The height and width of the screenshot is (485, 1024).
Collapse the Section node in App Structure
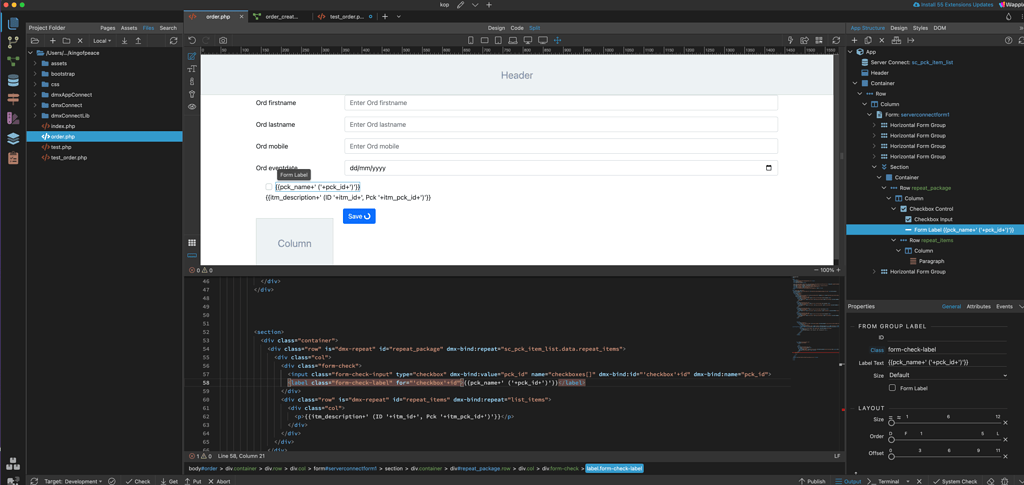(x=874, y=167)
